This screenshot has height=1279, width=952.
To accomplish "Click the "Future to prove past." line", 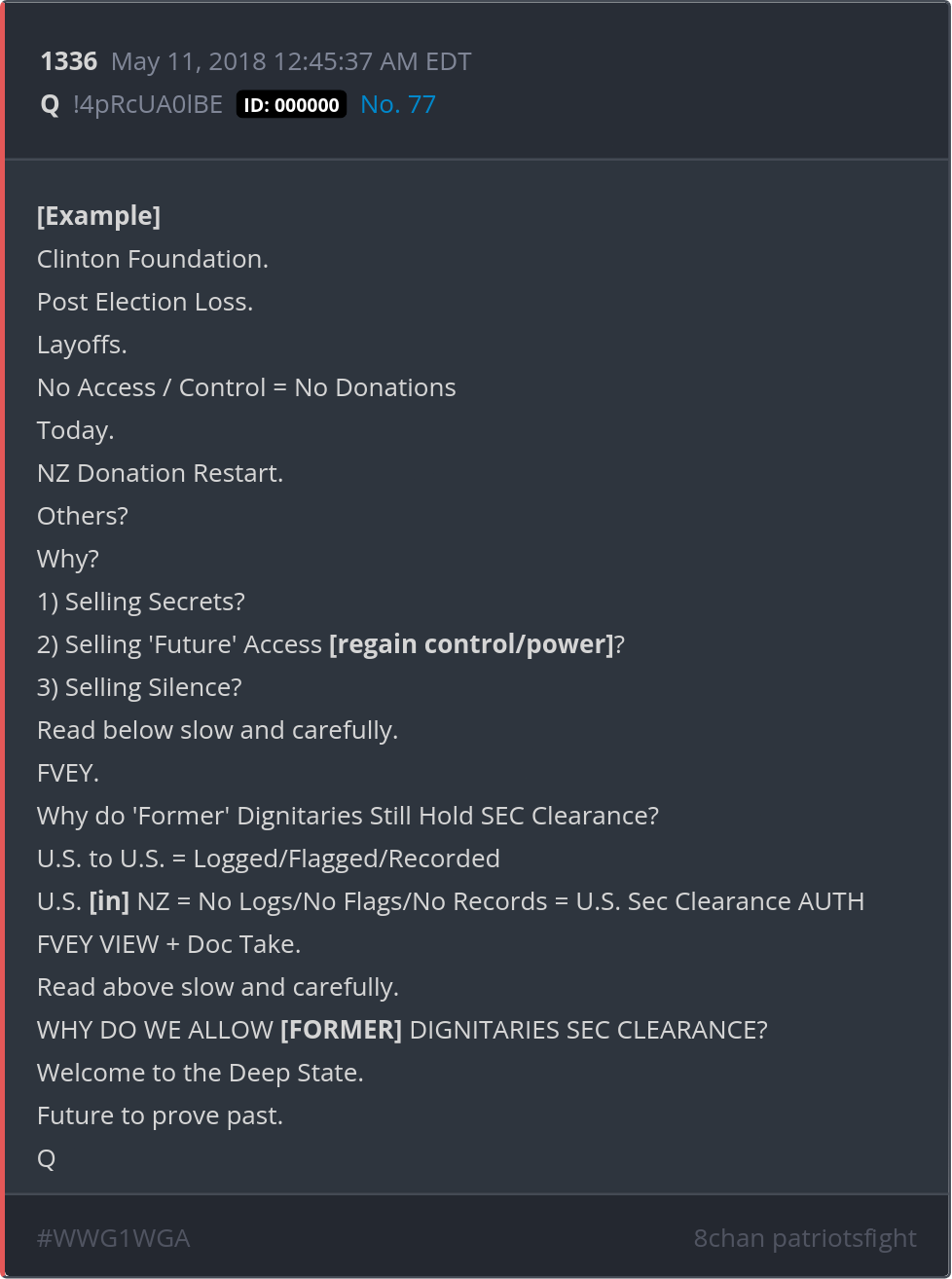I will [160, 1115].
